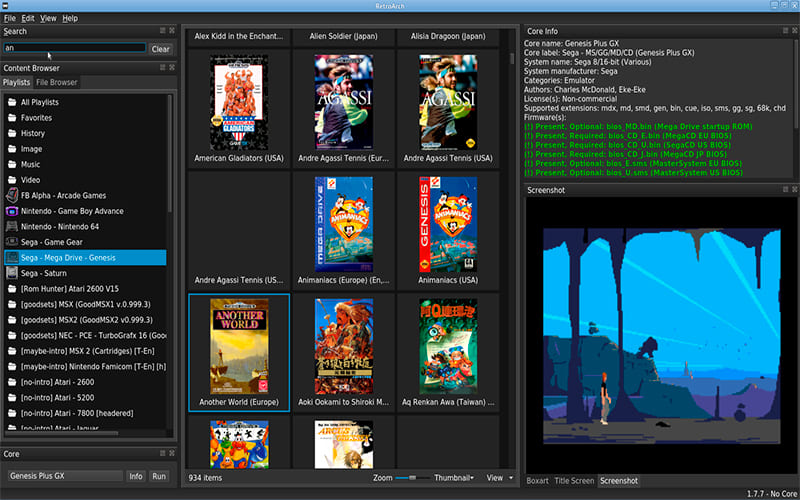
Task: Select Animaniacs (USA) boxart
Action: [x=448, y=224]
